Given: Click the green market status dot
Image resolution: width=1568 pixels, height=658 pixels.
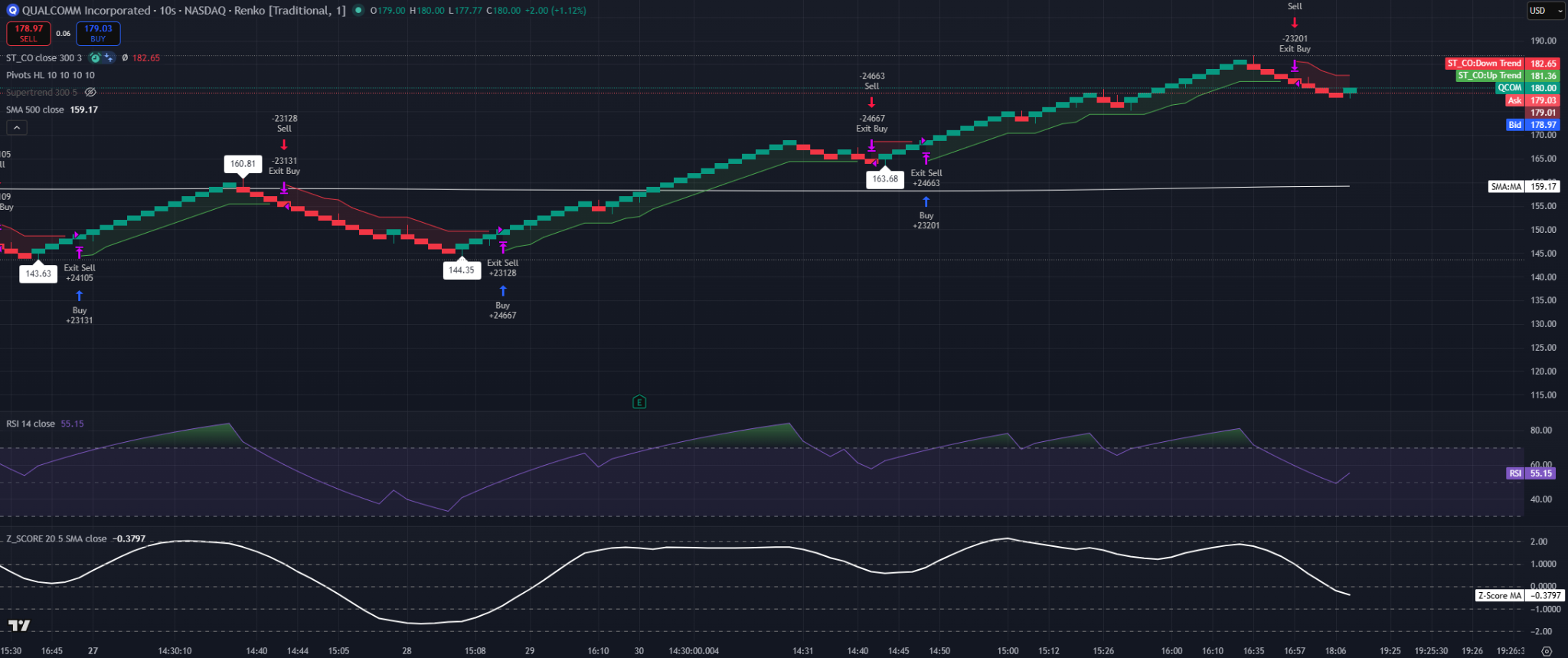Looking at the screenshot, I should click(x=358, y=11).
